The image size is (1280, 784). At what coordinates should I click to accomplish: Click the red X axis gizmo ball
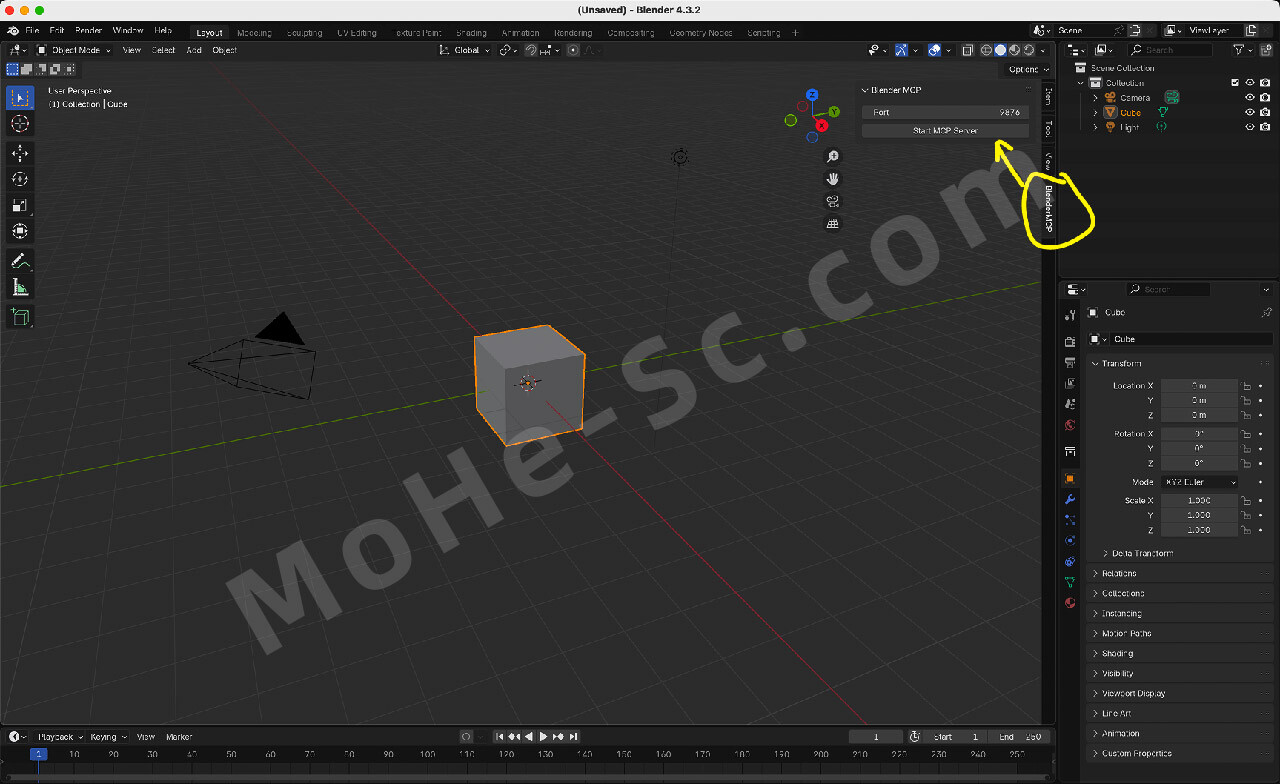821,125
